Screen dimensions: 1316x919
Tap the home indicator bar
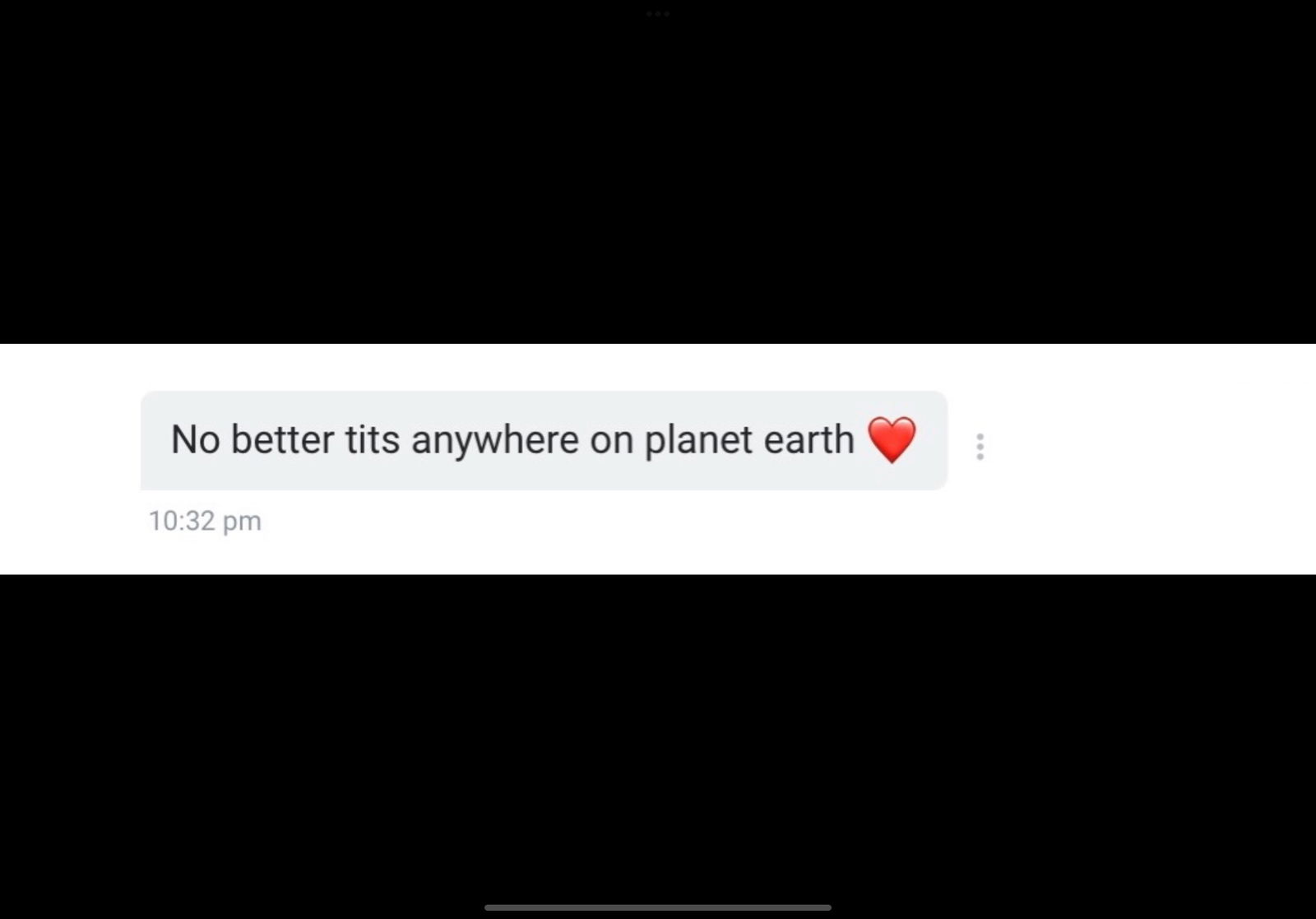(x=658, y=907)
